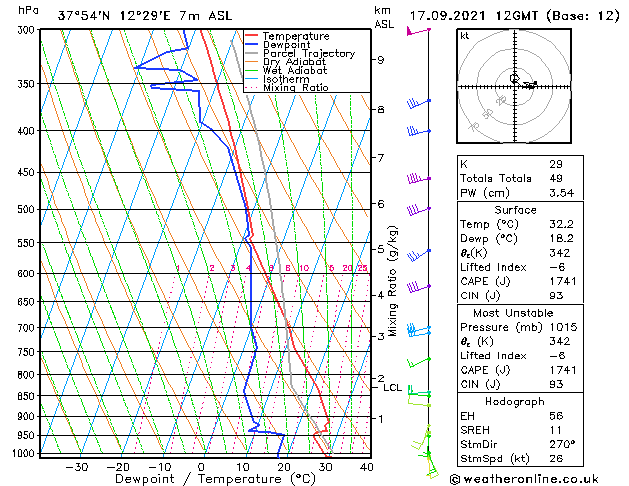Click the Surface section 'Lifted Index' label
Viewport: 629px width, 486px height.
[x=493, y=267]
